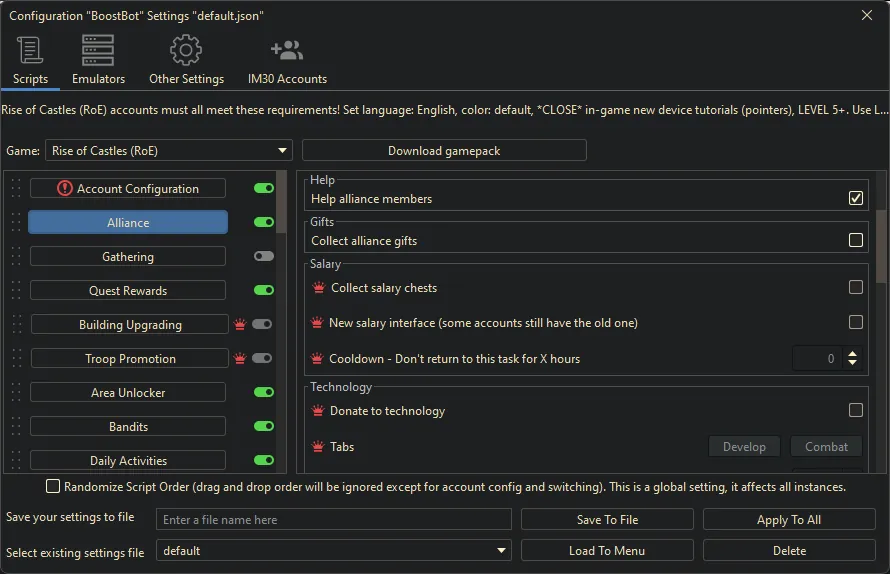Toggle the Account Configuration script switch
Image resolution: width=890 pixels, height=574 pixels.
pyautogui.click(x=264, y=188)
